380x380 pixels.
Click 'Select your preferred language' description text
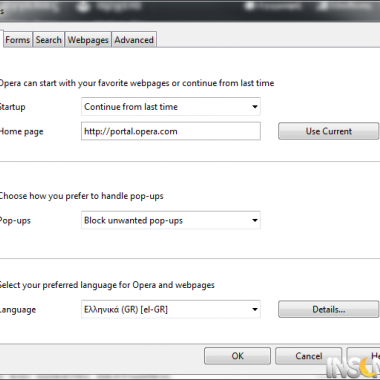coord(107,285)
